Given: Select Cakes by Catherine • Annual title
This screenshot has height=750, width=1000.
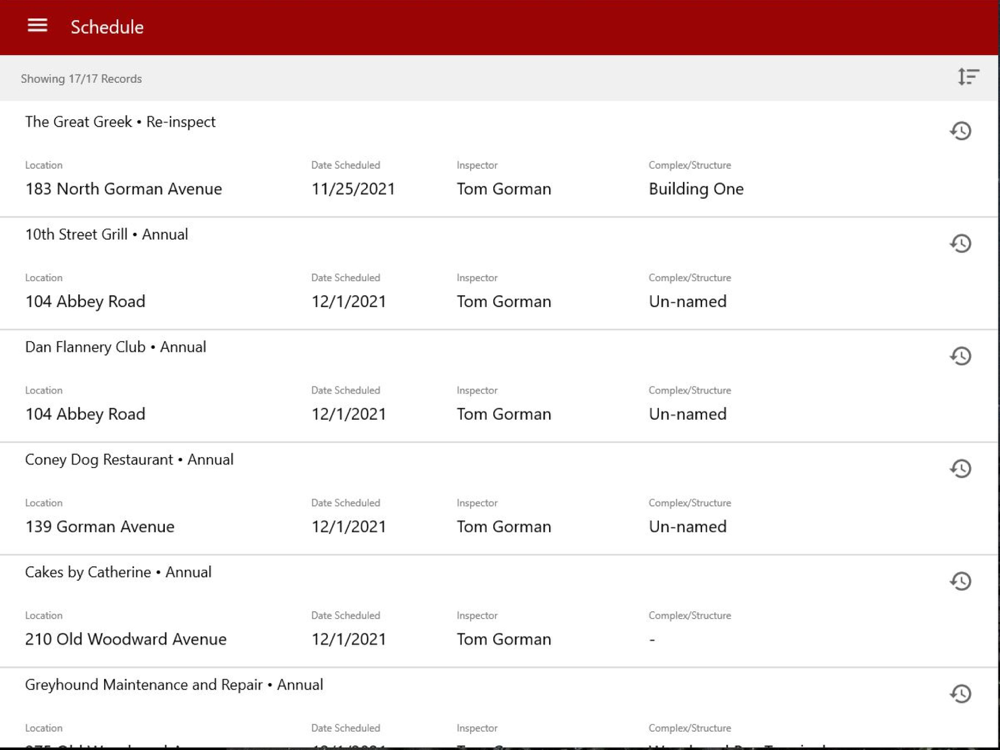Looking at the screenshot, I should tap(118, 572).
